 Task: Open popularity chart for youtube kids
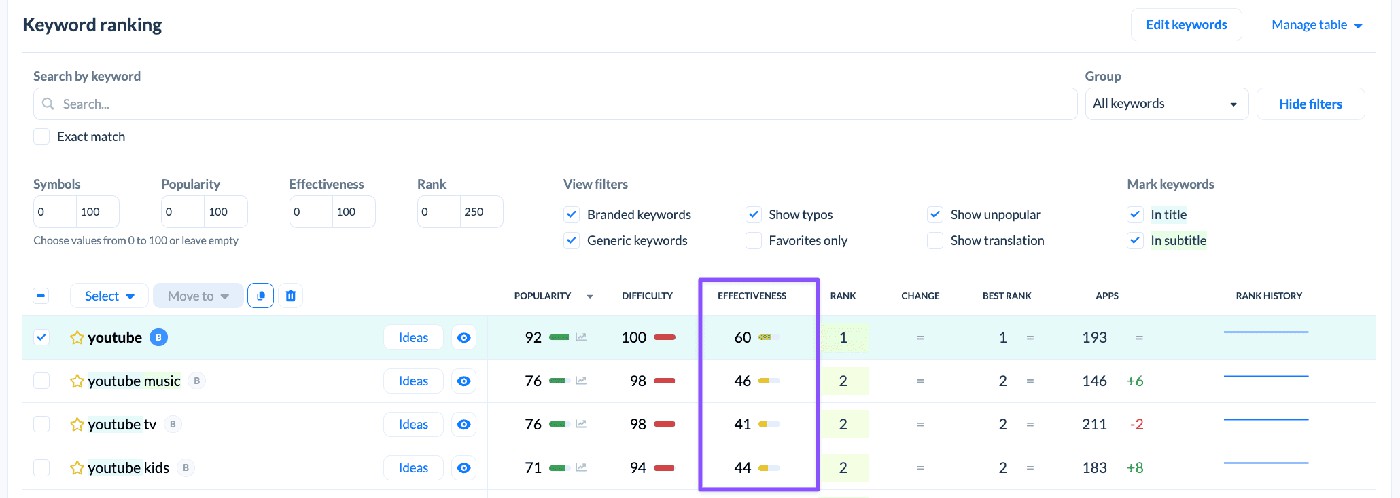tap(581, 467)
